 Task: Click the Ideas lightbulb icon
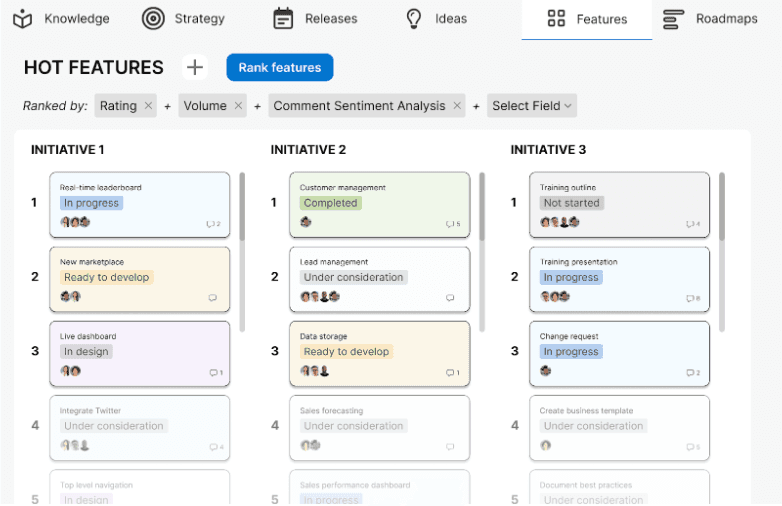[x=414, y=19]
